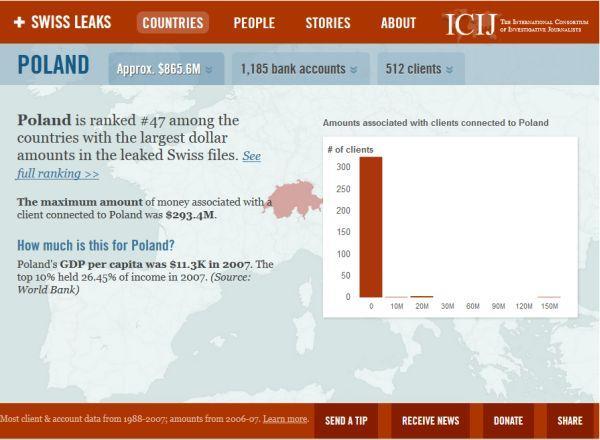The image size is (600, 440).
Task: Expand the Approx. $865.6M dropdown
Action: [x=167, y=69]
